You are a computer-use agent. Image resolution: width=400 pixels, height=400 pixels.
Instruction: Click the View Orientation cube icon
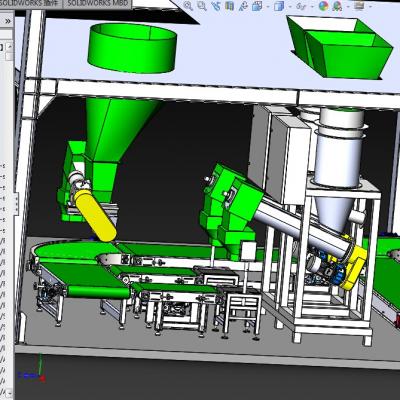click(257, 6)
